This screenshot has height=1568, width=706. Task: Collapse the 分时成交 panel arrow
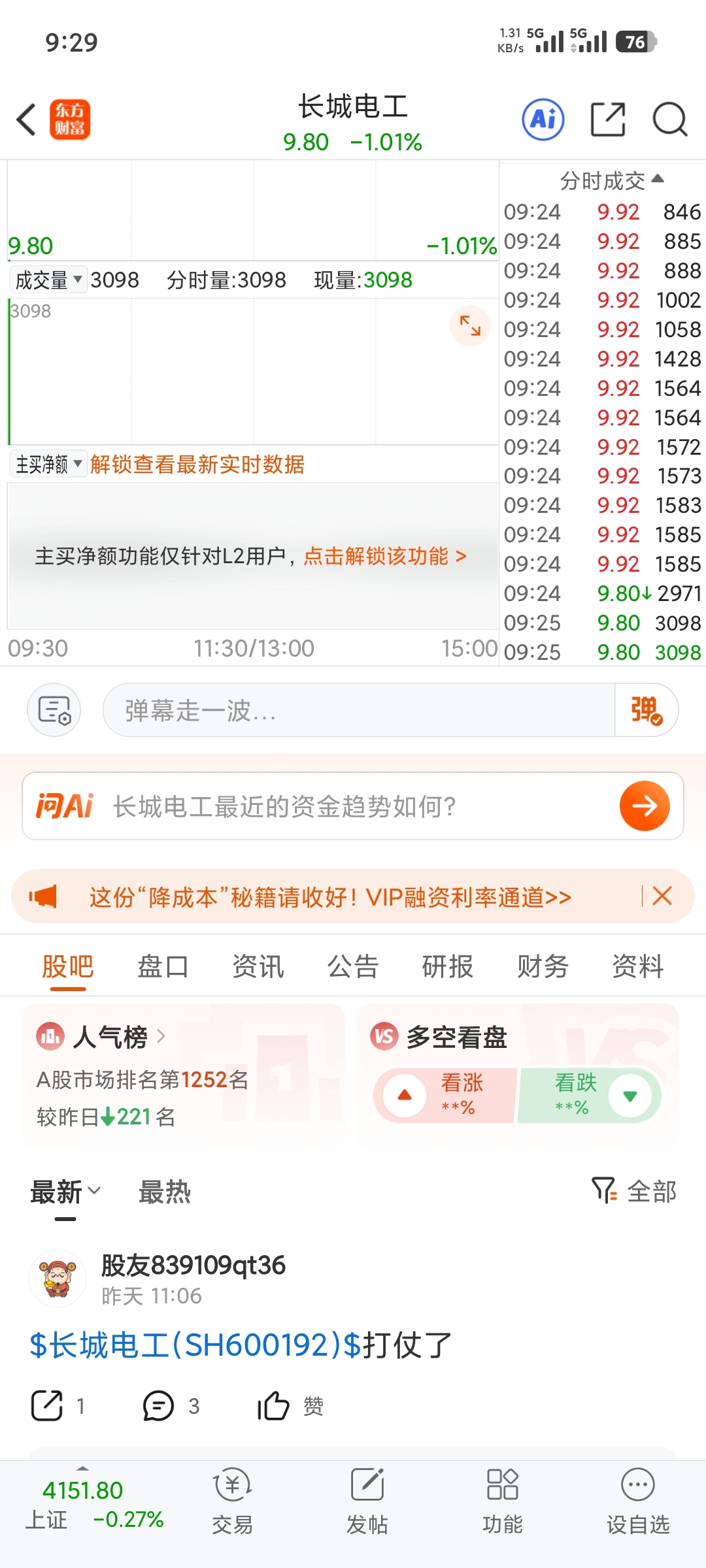(658, 178)
